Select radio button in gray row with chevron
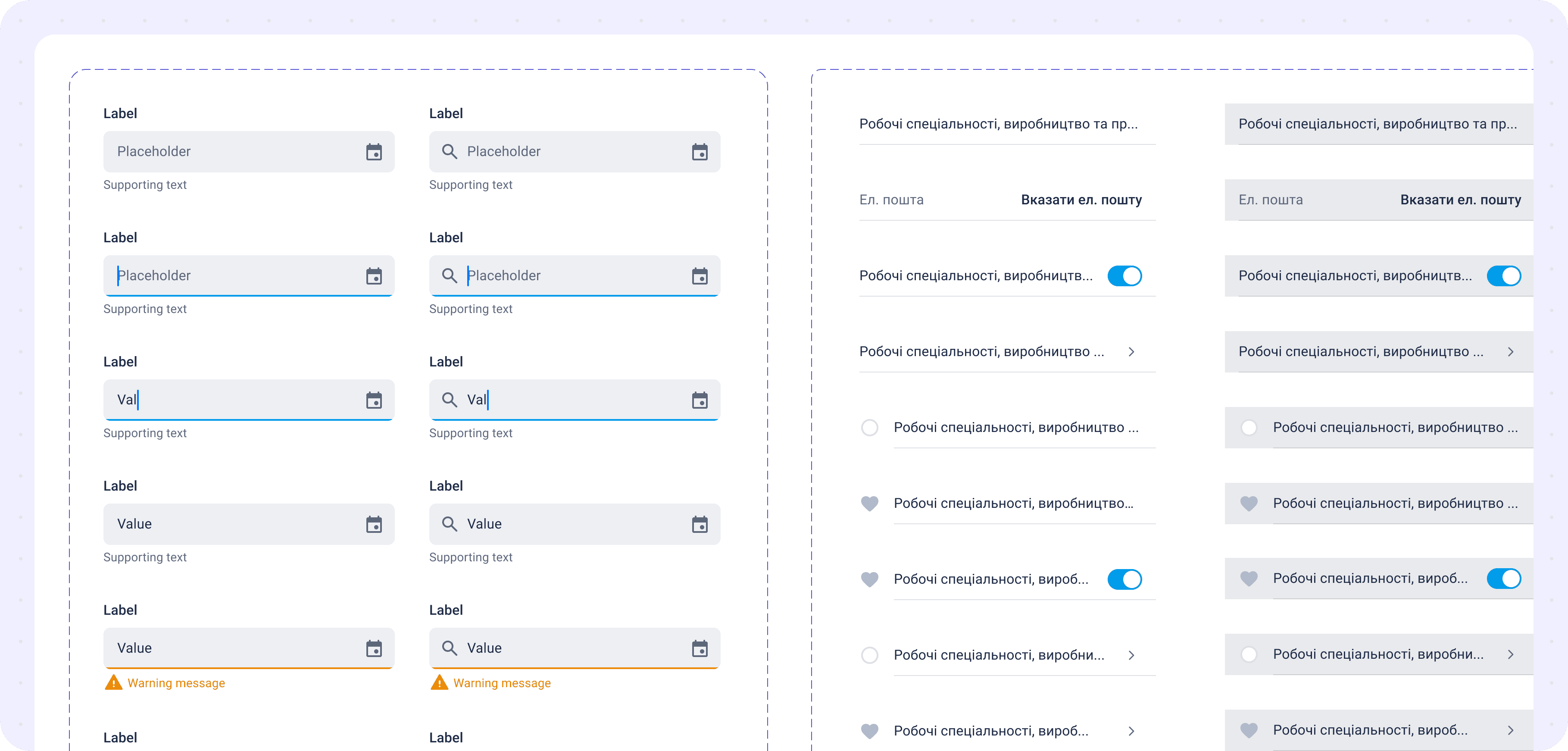 coord(1249,655)
